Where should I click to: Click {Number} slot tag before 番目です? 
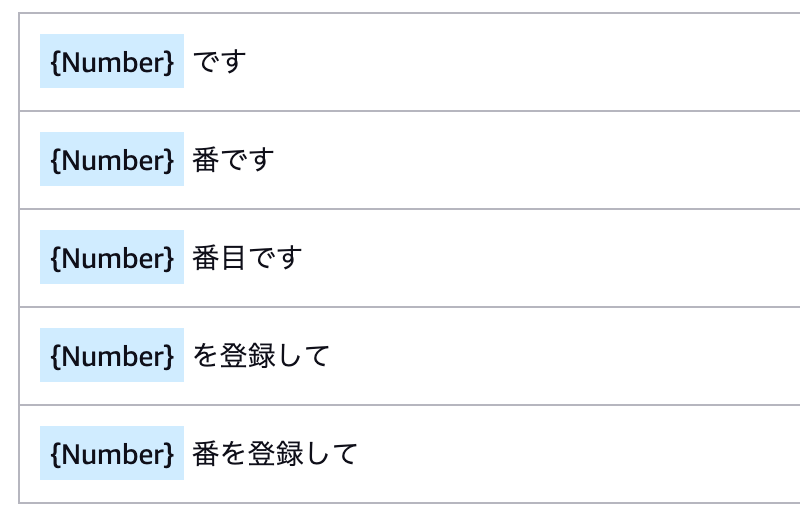(112, 257)
